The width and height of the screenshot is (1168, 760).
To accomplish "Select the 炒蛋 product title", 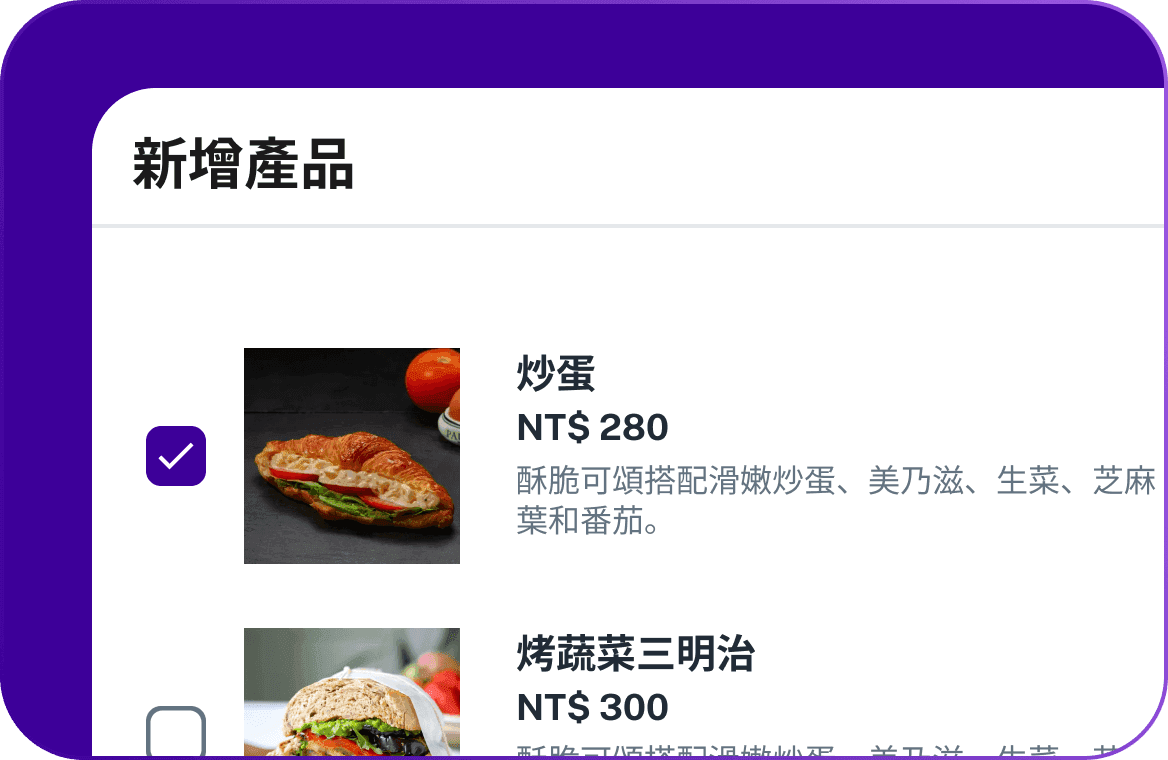I will pos(556,373).
